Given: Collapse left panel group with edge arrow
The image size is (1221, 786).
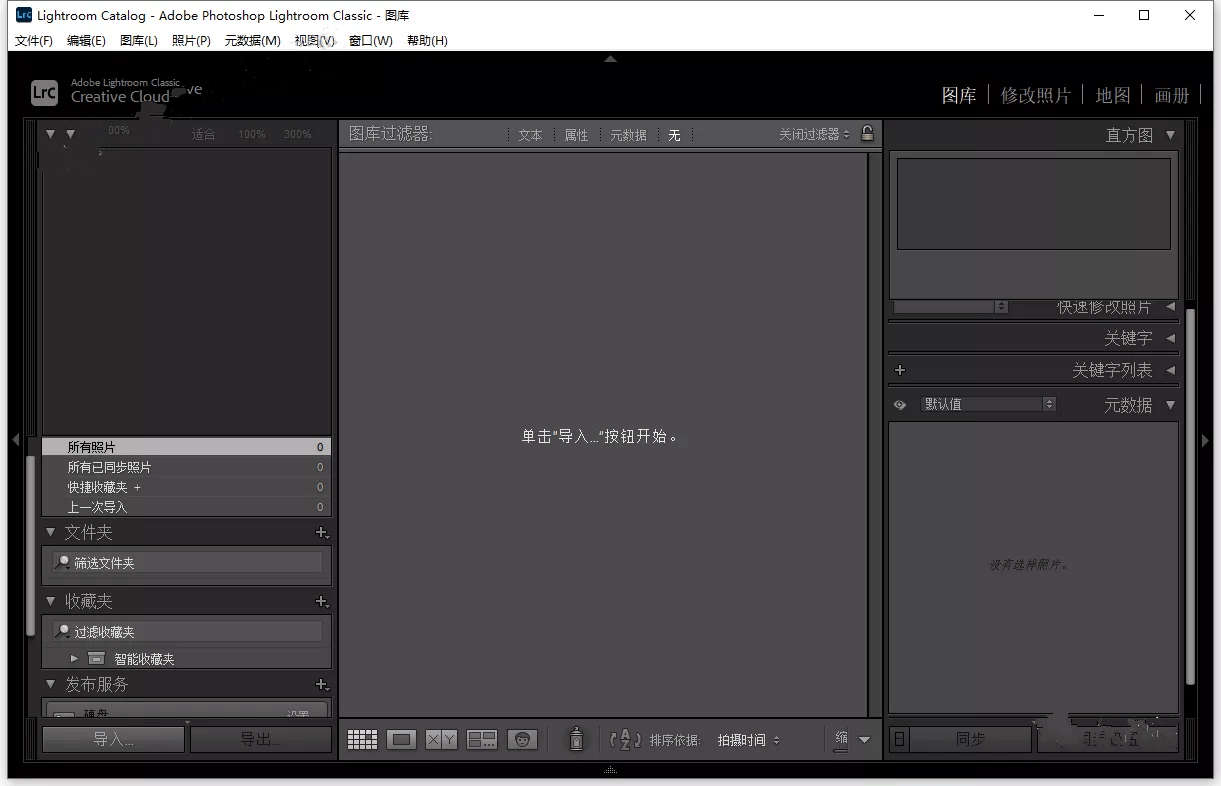Looking at the screenshot, I should (x=15, y=440).
